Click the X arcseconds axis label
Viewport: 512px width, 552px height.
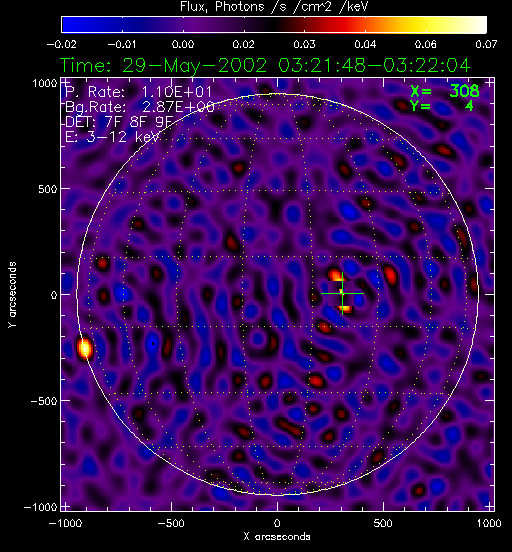coord(277,537)
